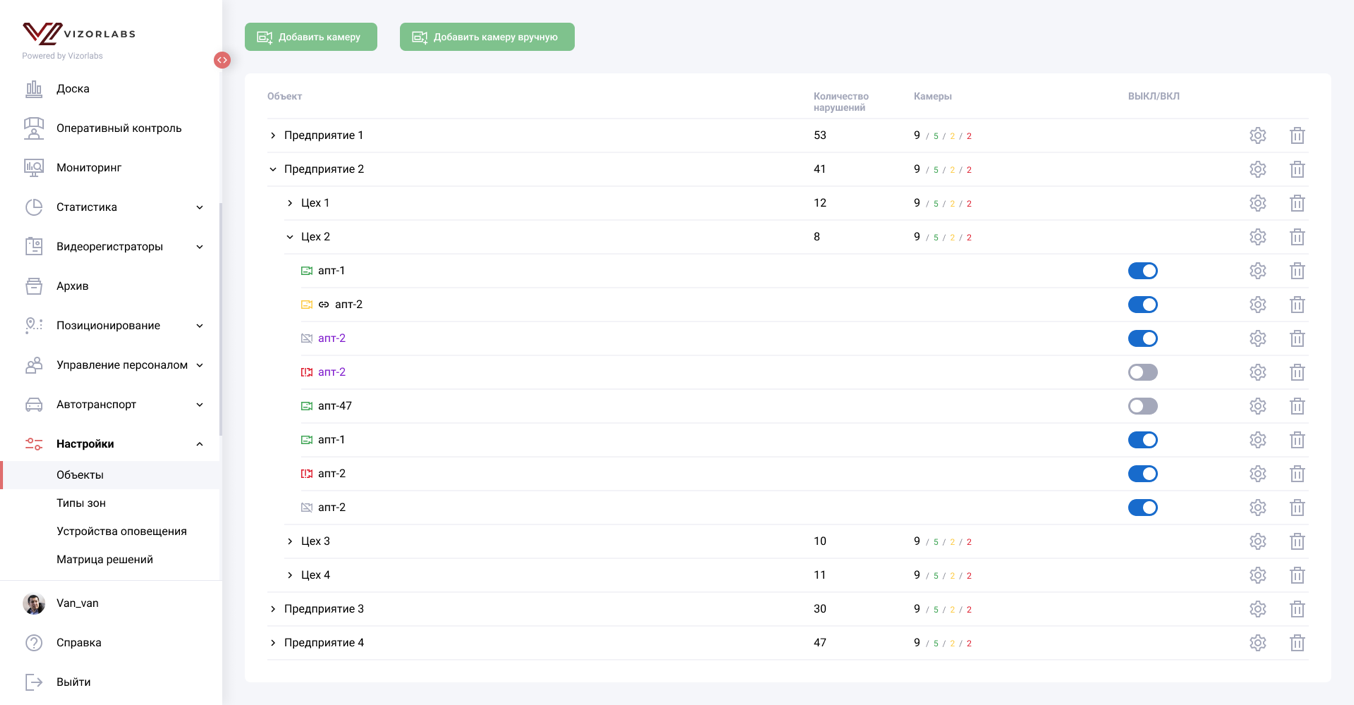The height and width of the screenshot is (705, 1354).
Task: Click the red sidebar collapse button
Action: coord(222,60)
